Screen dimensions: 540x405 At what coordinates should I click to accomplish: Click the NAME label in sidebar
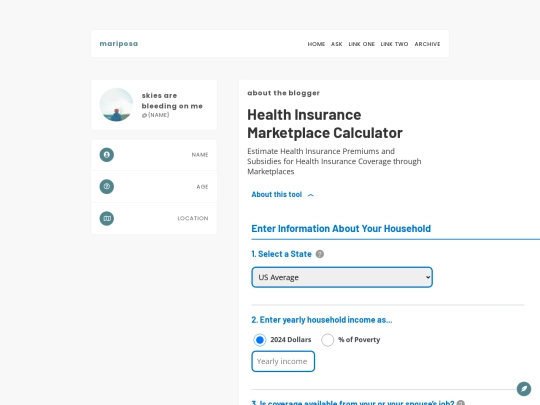pyautogui.click(x=200, y=155)
